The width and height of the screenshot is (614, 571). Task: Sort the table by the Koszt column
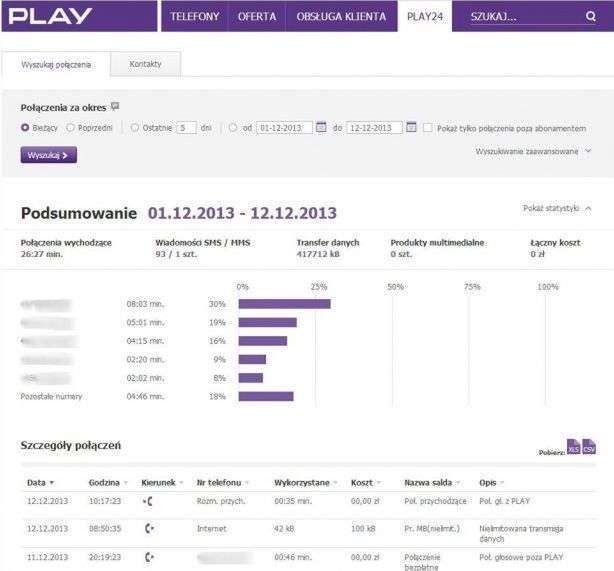(x=366, y=483)
